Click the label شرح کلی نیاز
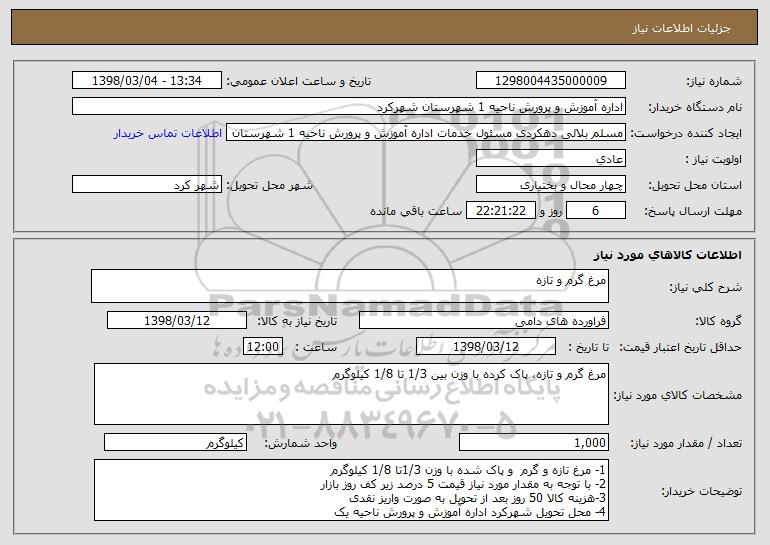 coord(706,287)
